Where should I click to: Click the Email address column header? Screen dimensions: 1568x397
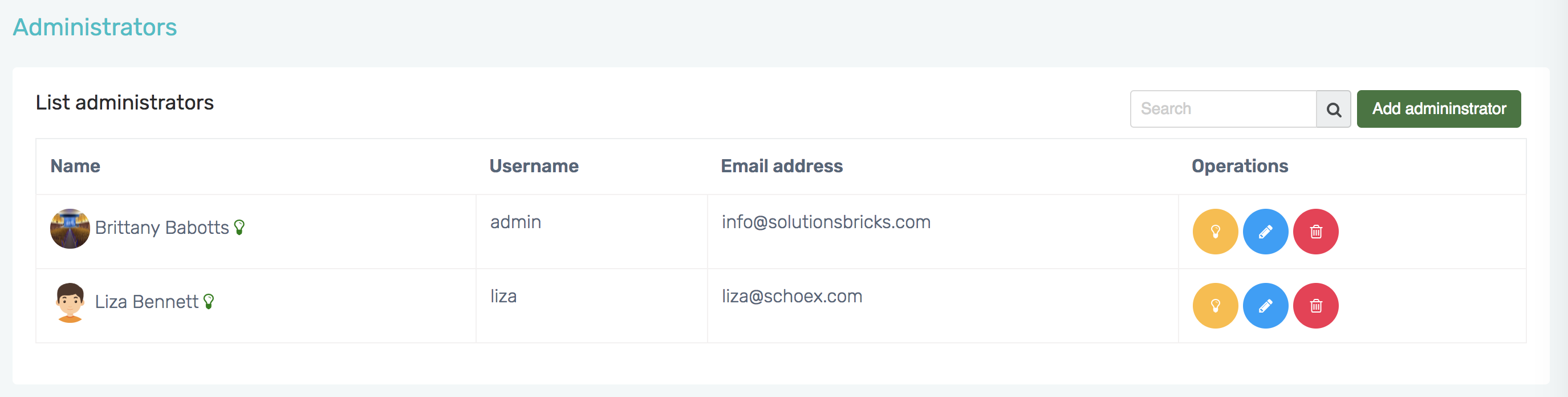(782, 166)
